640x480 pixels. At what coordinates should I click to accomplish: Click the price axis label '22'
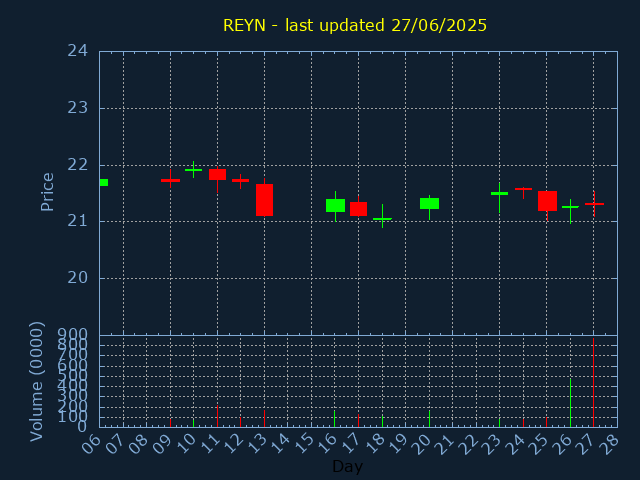click(78, 165)
